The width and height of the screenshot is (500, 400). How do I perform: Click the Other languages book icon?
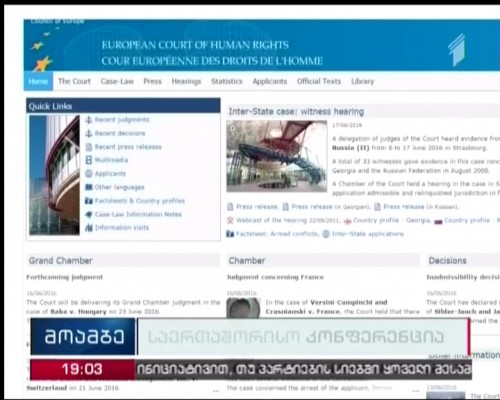tap(89, 187)
